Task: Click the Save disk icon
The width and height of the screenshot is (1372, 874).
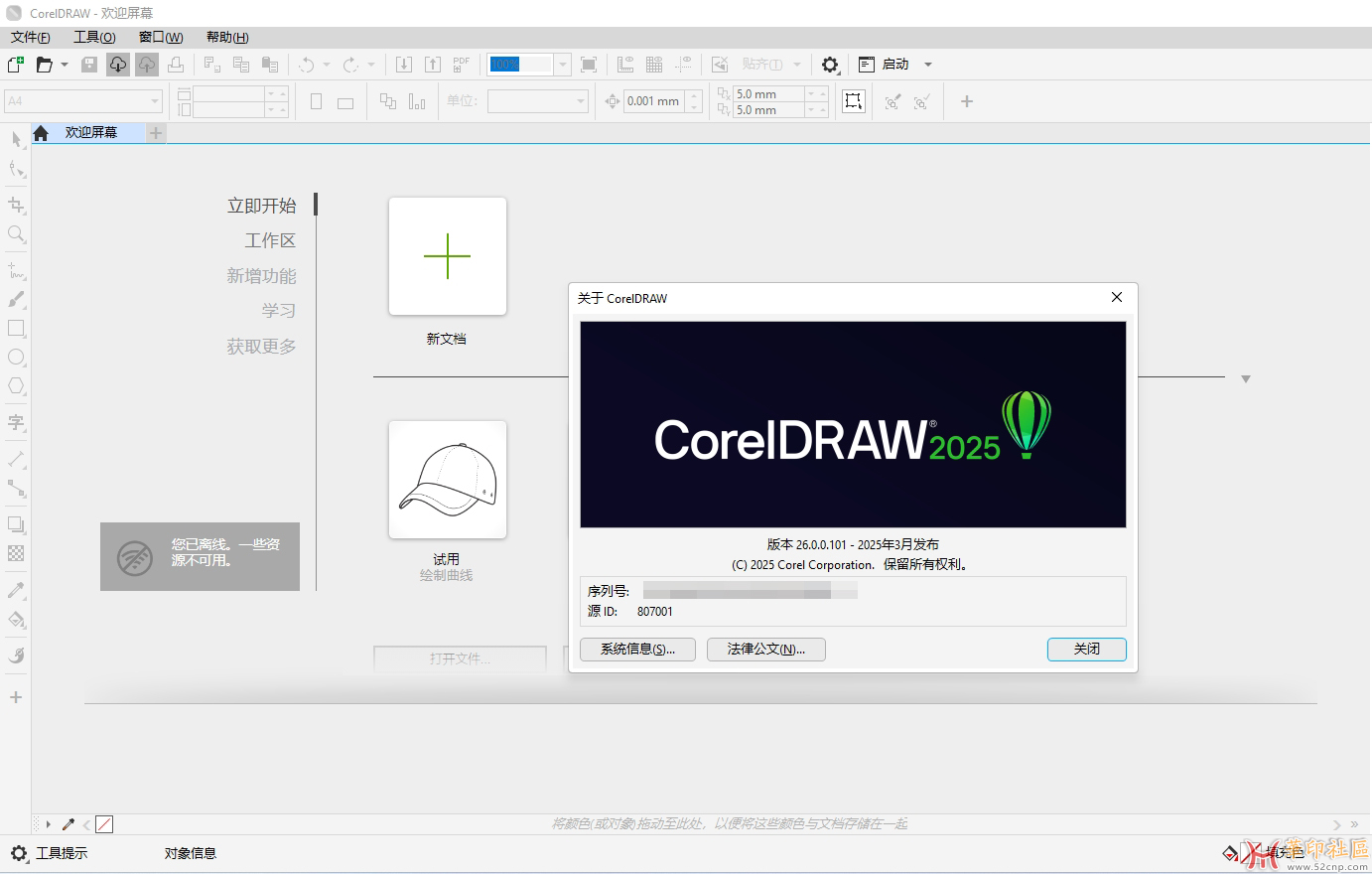Action: (x=89, y=65)
